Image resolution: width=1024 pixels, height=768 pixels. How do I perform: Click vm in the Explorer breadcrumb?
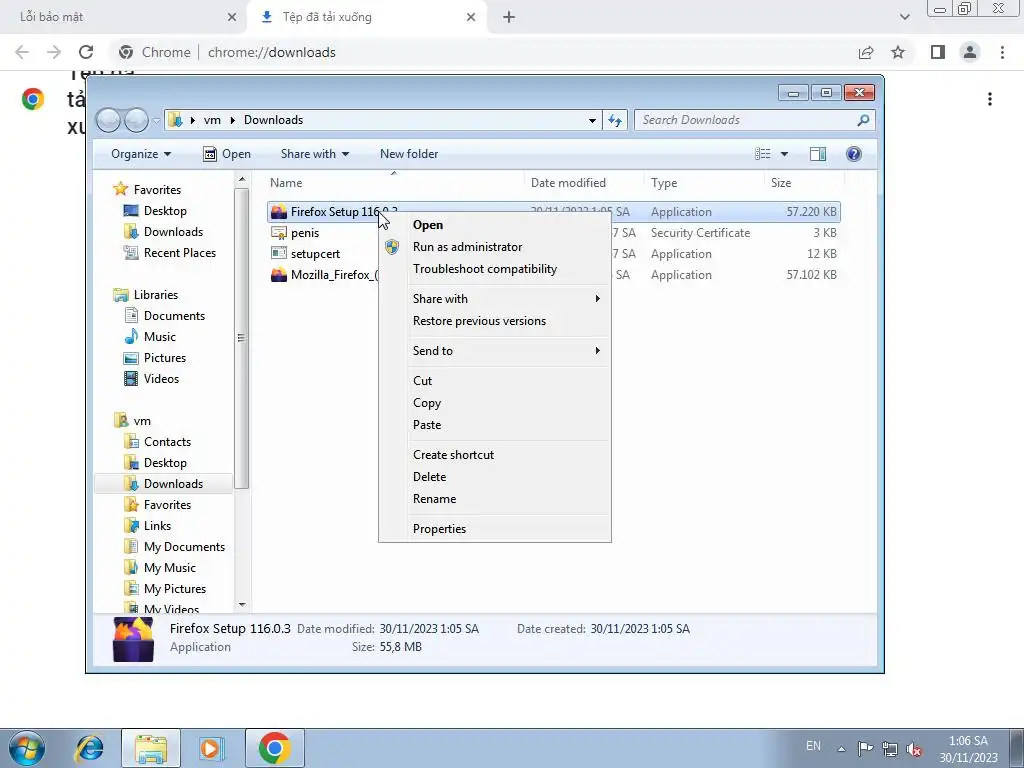tap(212, 120)
